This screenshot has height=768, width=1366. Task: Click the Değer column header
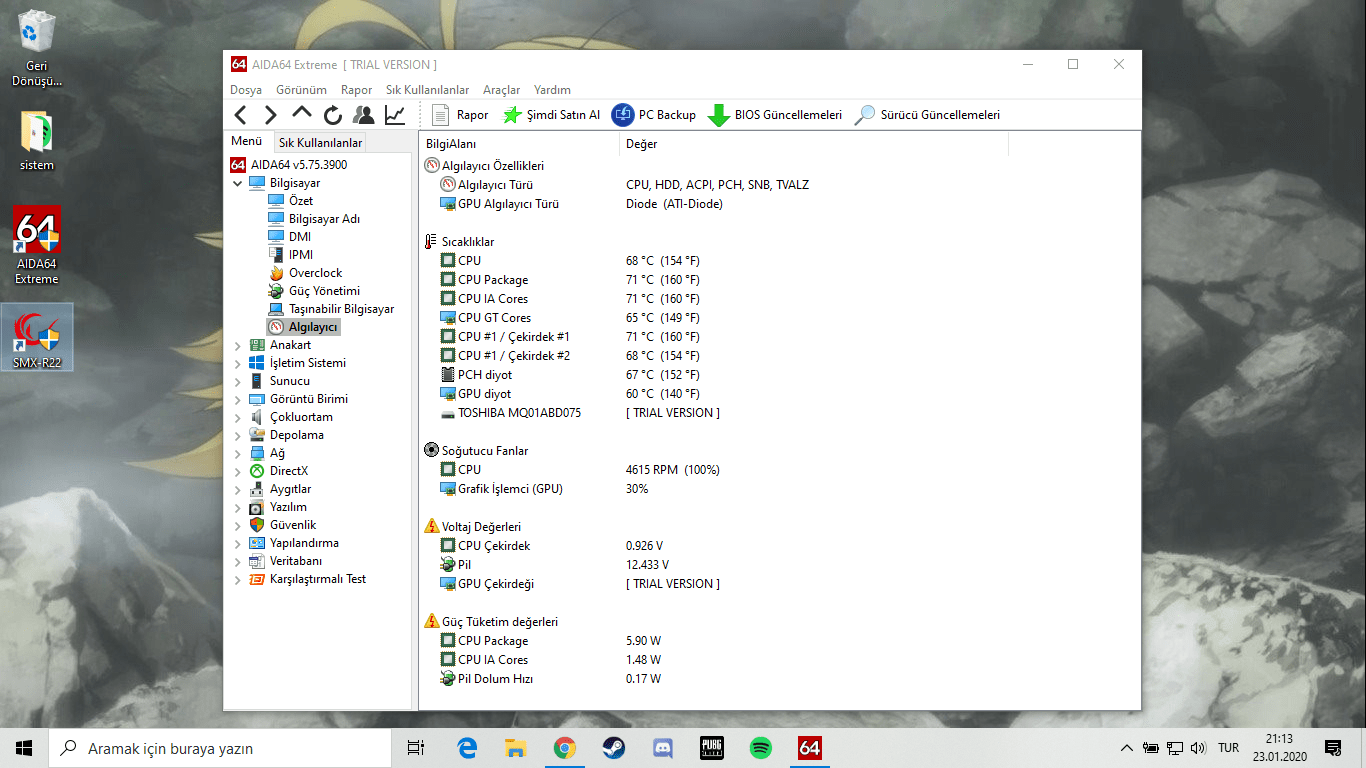(x=814, y=144)
